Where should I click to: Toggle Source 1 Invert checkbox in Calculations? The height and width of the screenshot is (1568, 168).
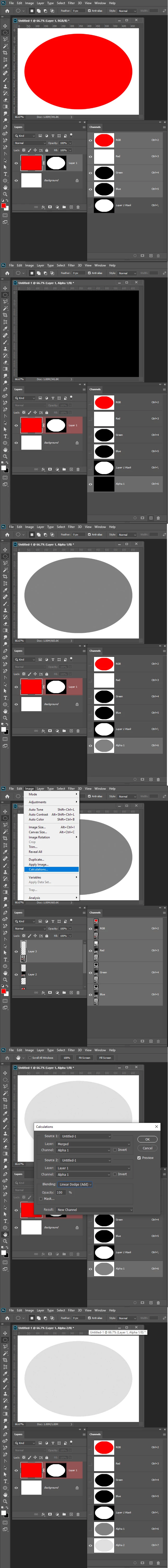pyautogui.click(x=115, y=1150)
